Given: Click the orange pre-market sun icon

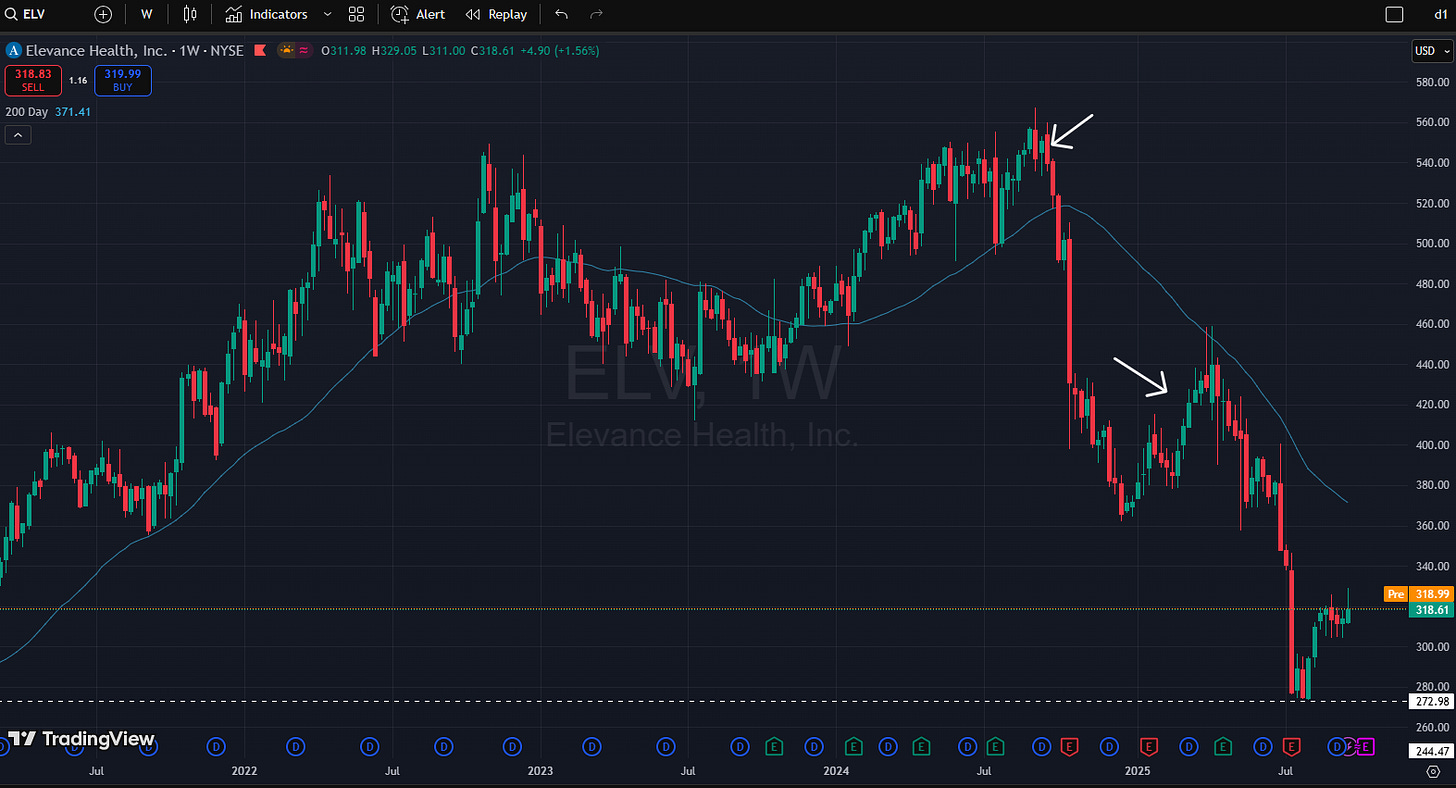Looking at the screenshot, I should 287,50.
